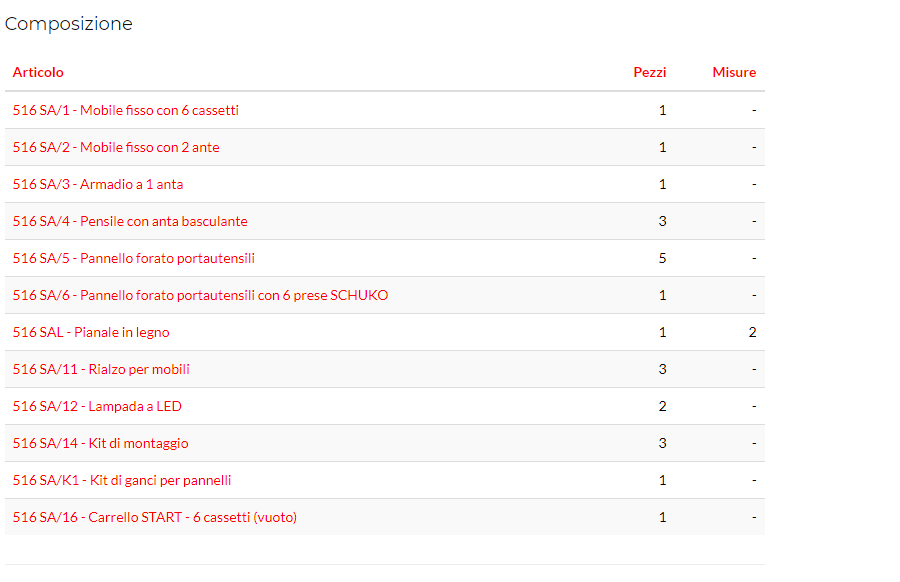Open 516 SA/11 Rialzo per mobili
The image size is (900, 582).
101,369
